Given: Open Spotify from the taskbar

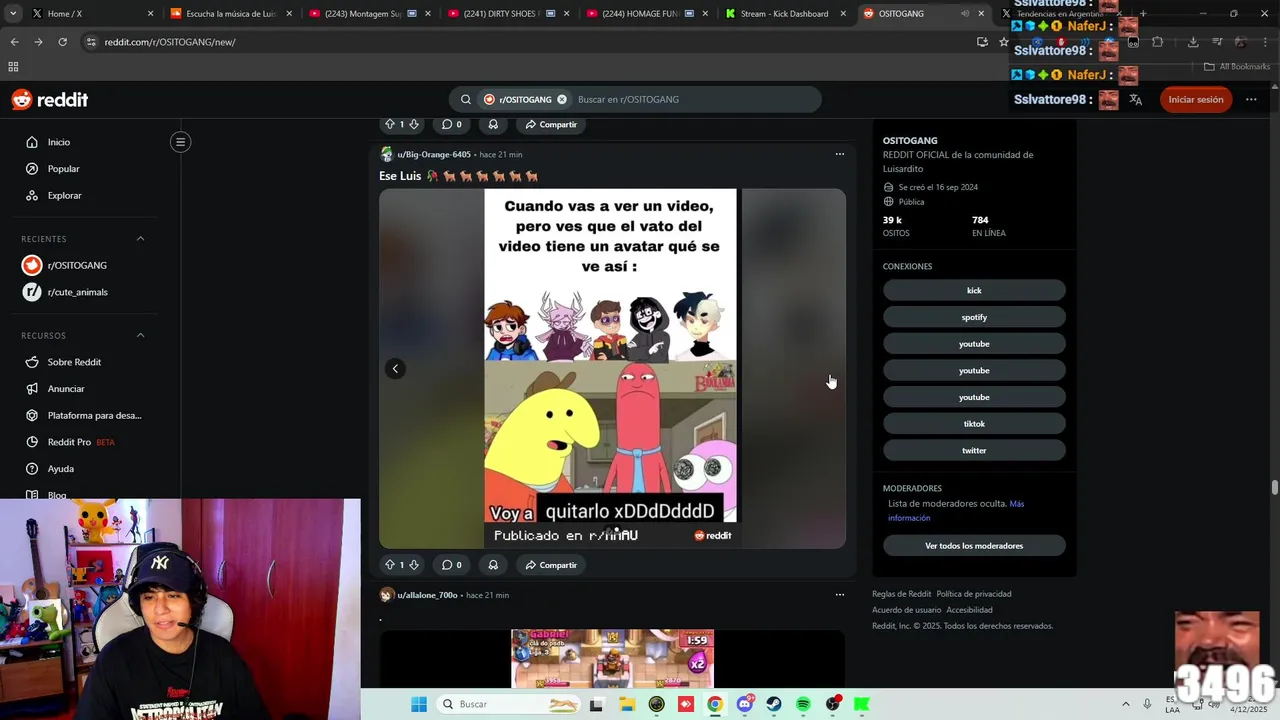Looking at the screenshot, I should (803, 704).
